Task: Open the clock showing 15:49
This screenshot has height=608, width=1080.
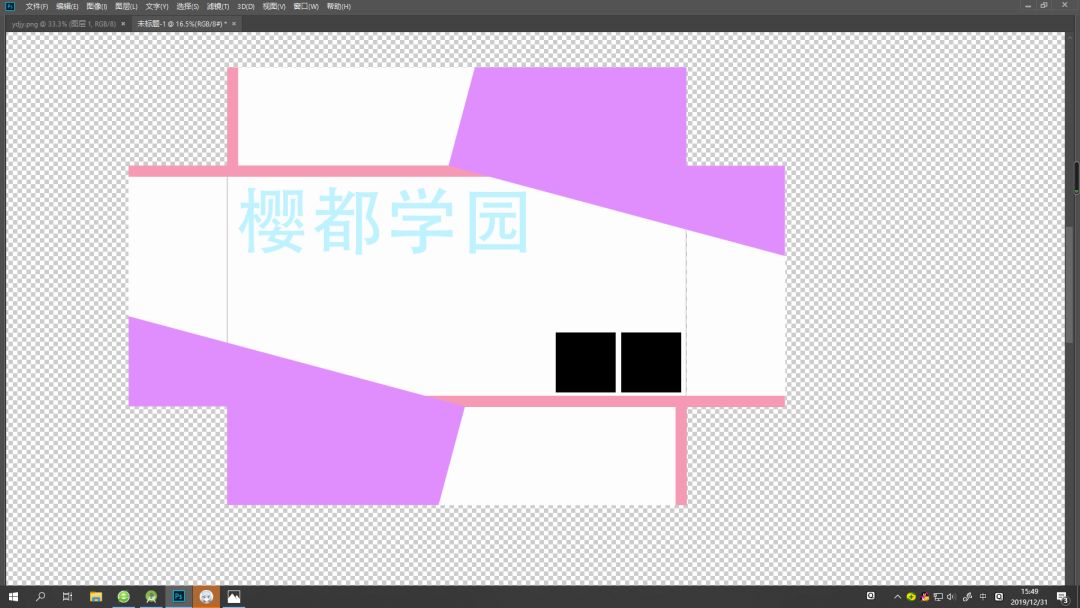Action: [1029, 596]
